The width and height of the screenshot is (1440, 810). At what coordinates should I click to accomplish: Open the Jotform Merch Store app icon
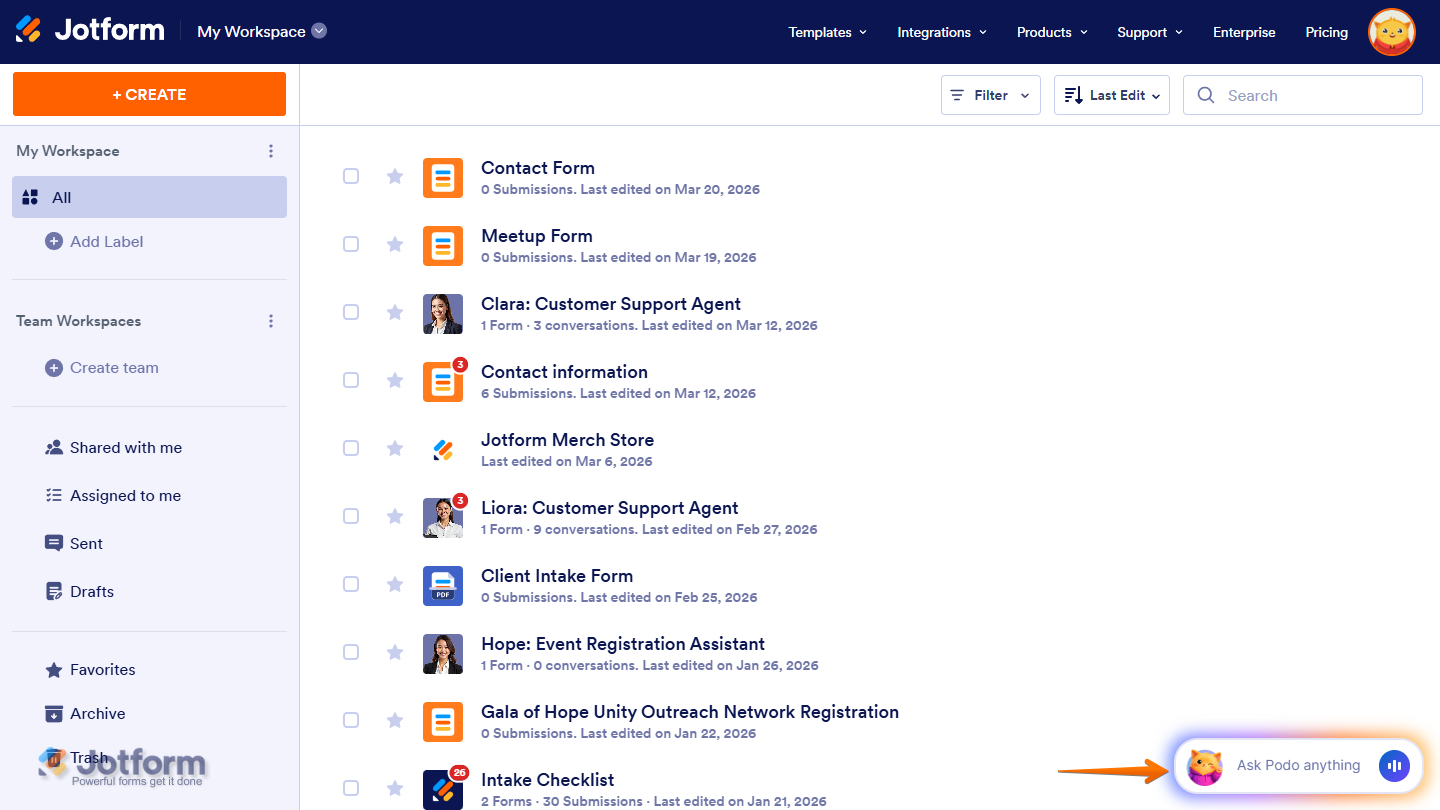point(443,449)
